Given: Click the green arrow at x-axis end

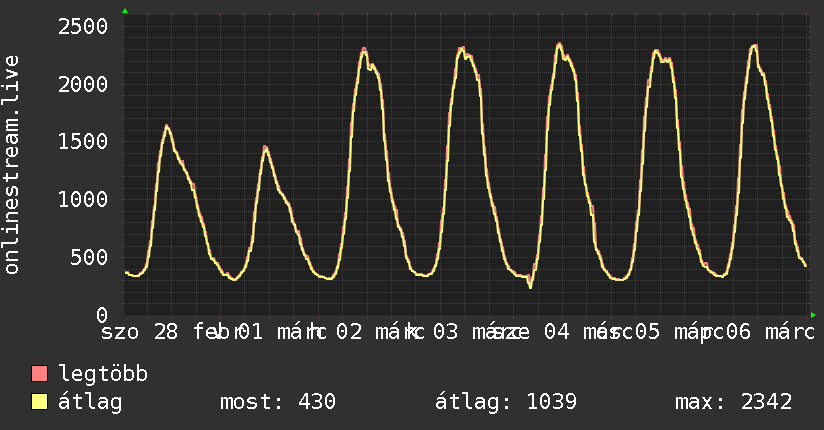Looking at the screenshot, I should coord(813,315).
